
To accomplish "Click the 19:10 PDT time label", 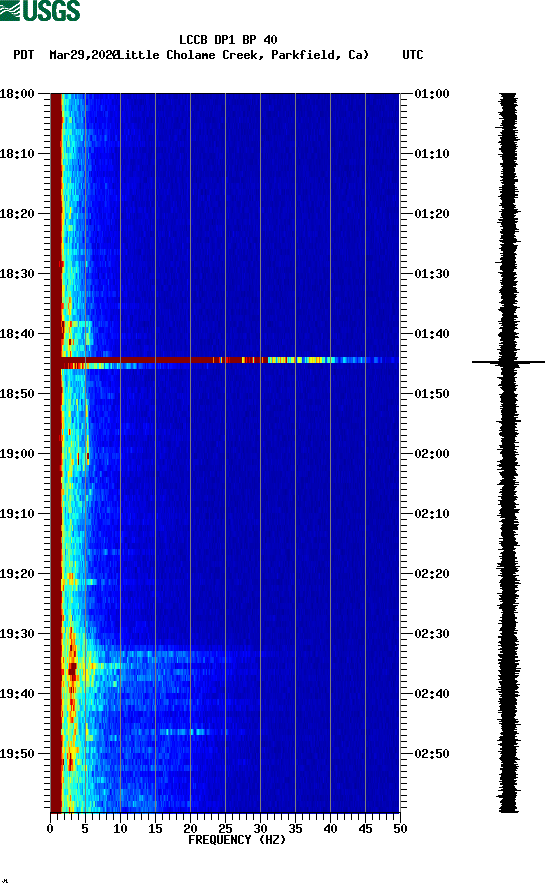I will (x=17, y=514).
